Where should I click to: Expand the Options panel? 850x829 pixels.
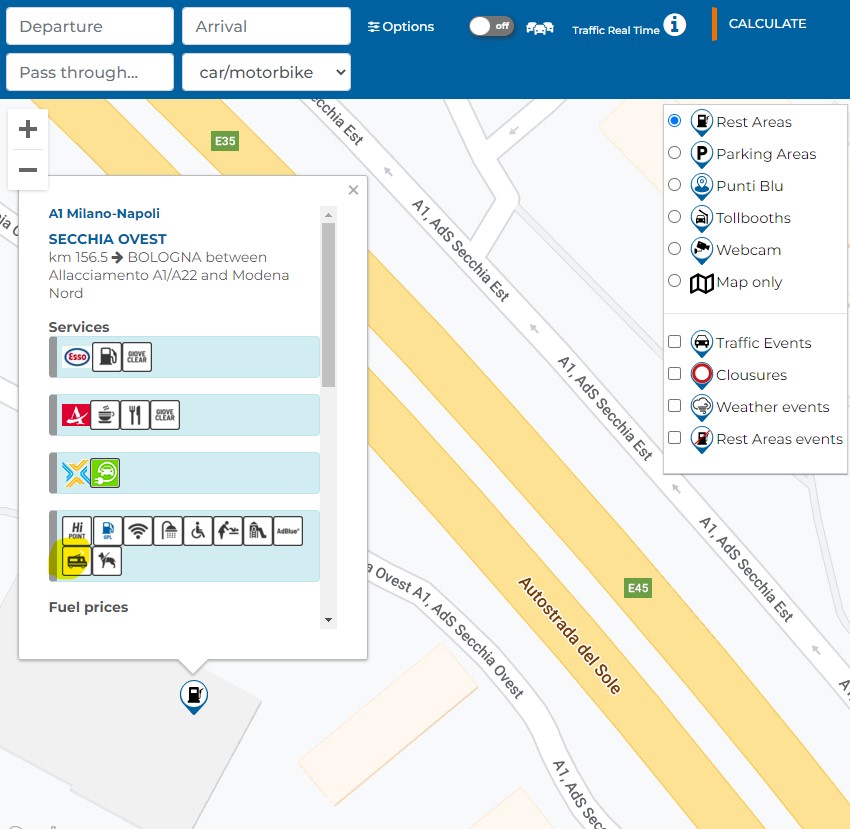(x=401, y=27)
